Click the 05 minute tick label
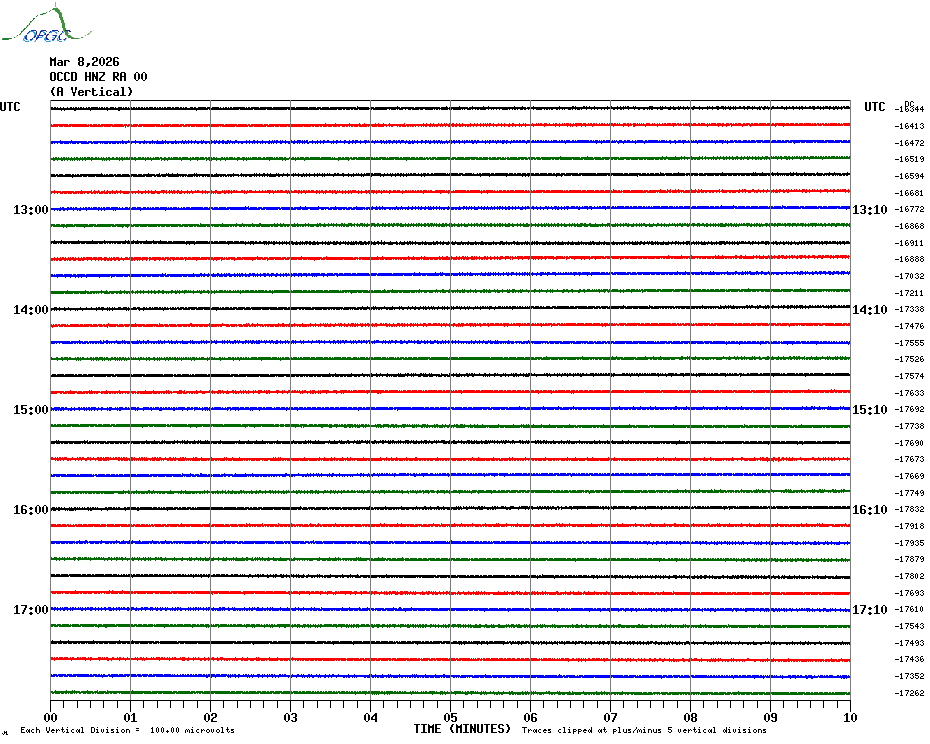The height and width of the screenshot is (744, 930). click(450, 717)
